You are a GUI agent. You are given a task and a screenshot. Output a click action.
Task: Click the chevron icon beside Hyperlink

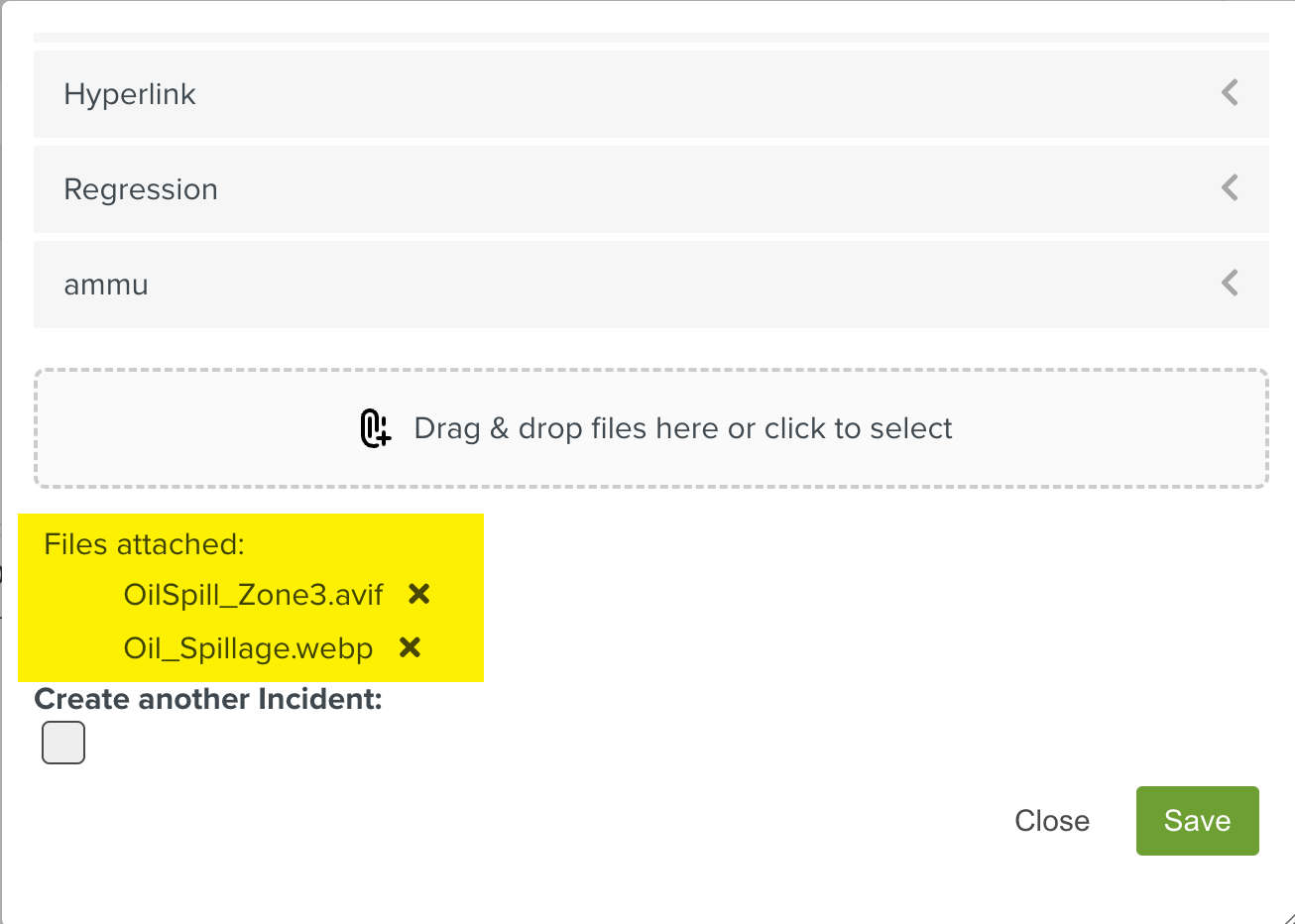[1229, 92]
